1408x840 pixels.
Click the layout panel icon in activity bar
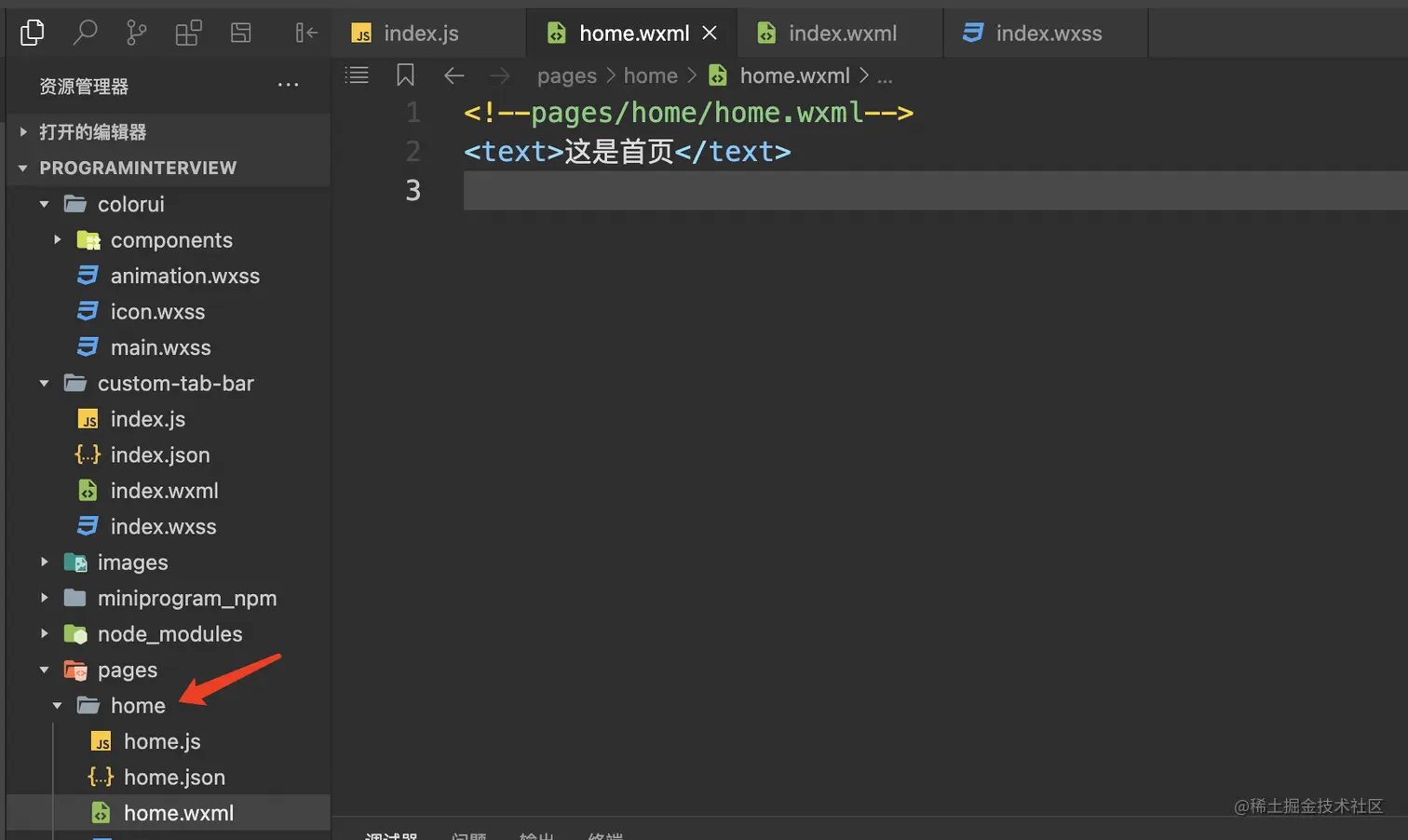[x=241, y=33]
